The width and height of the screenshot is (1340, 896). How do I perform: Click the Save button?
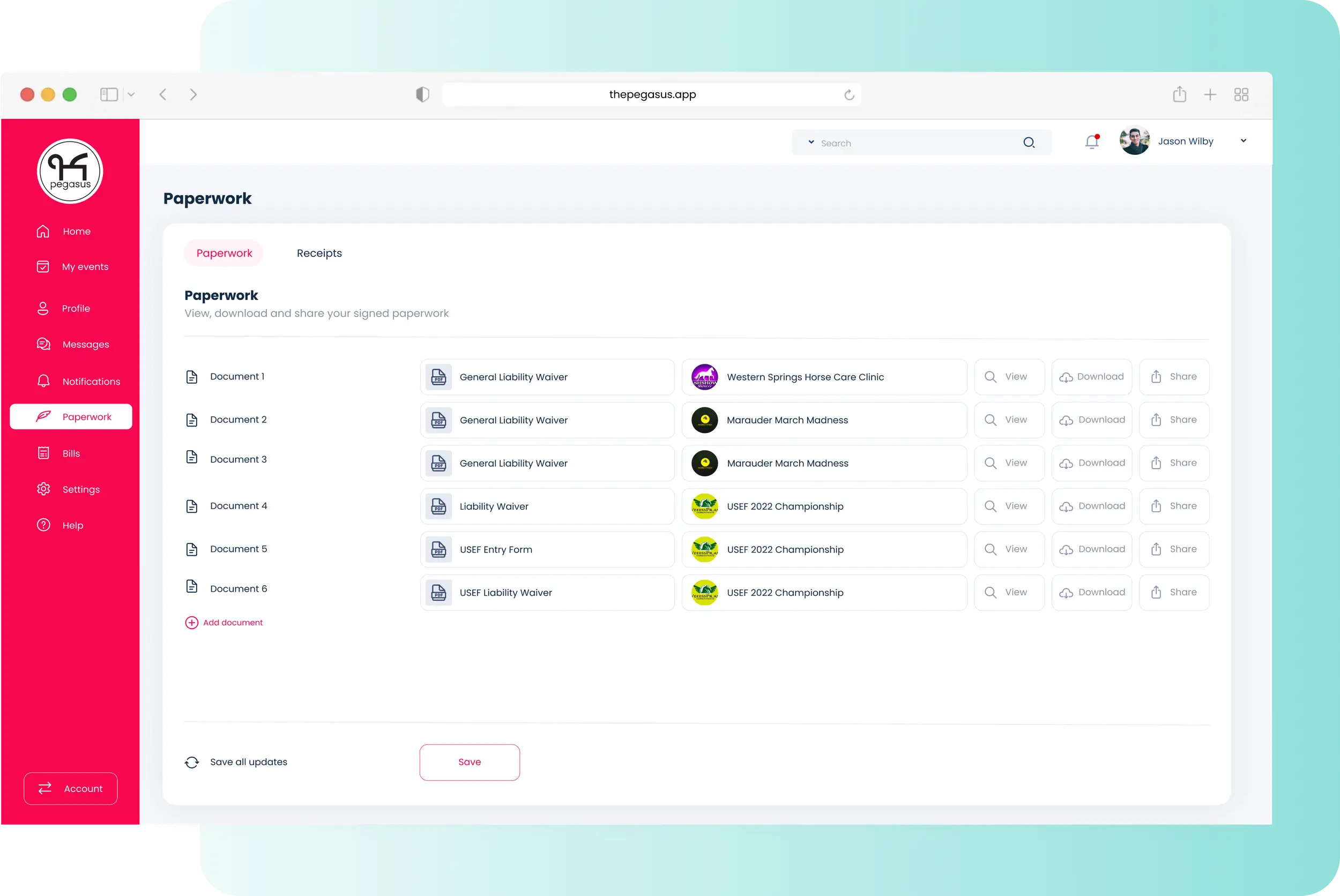click(469, 761)
